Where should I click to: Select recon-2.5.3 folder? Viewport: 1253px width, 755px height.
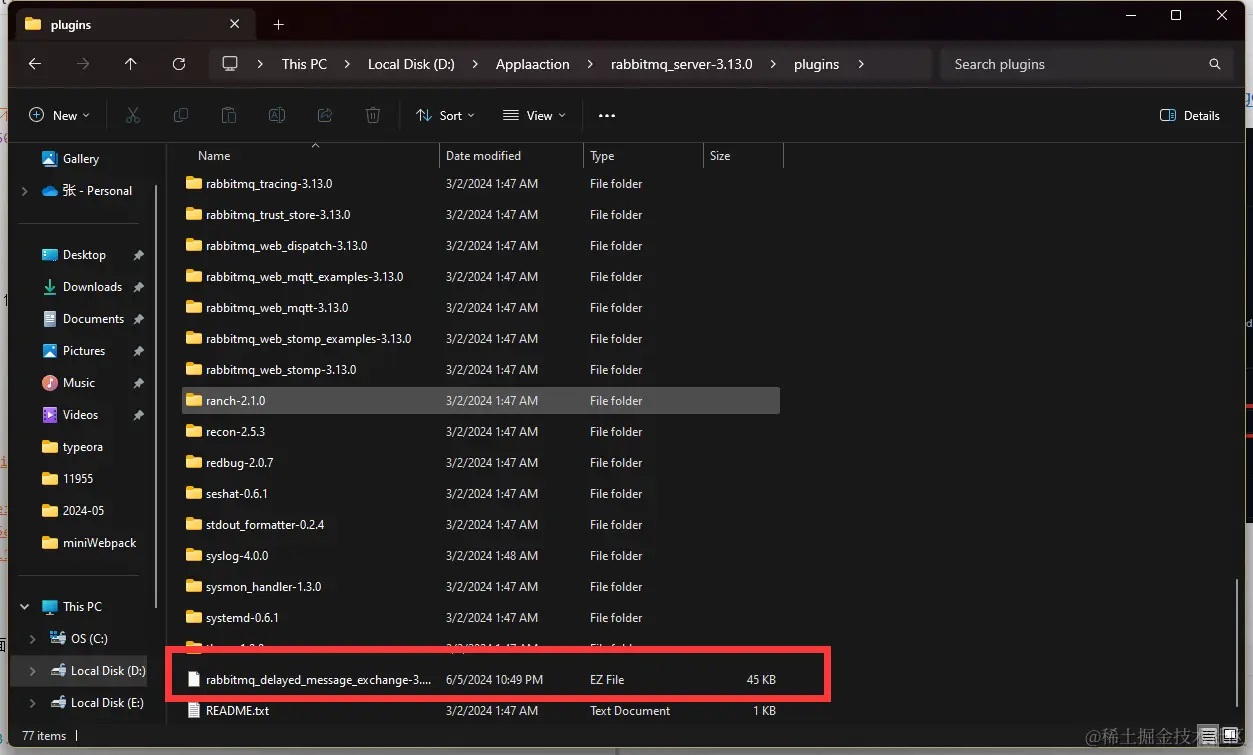480,431
